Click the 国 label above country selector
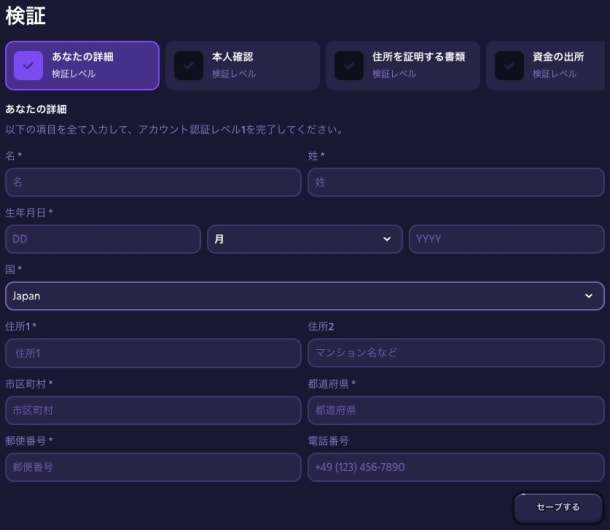This screenshot has width=610, height=530. (x=13, y=269)
